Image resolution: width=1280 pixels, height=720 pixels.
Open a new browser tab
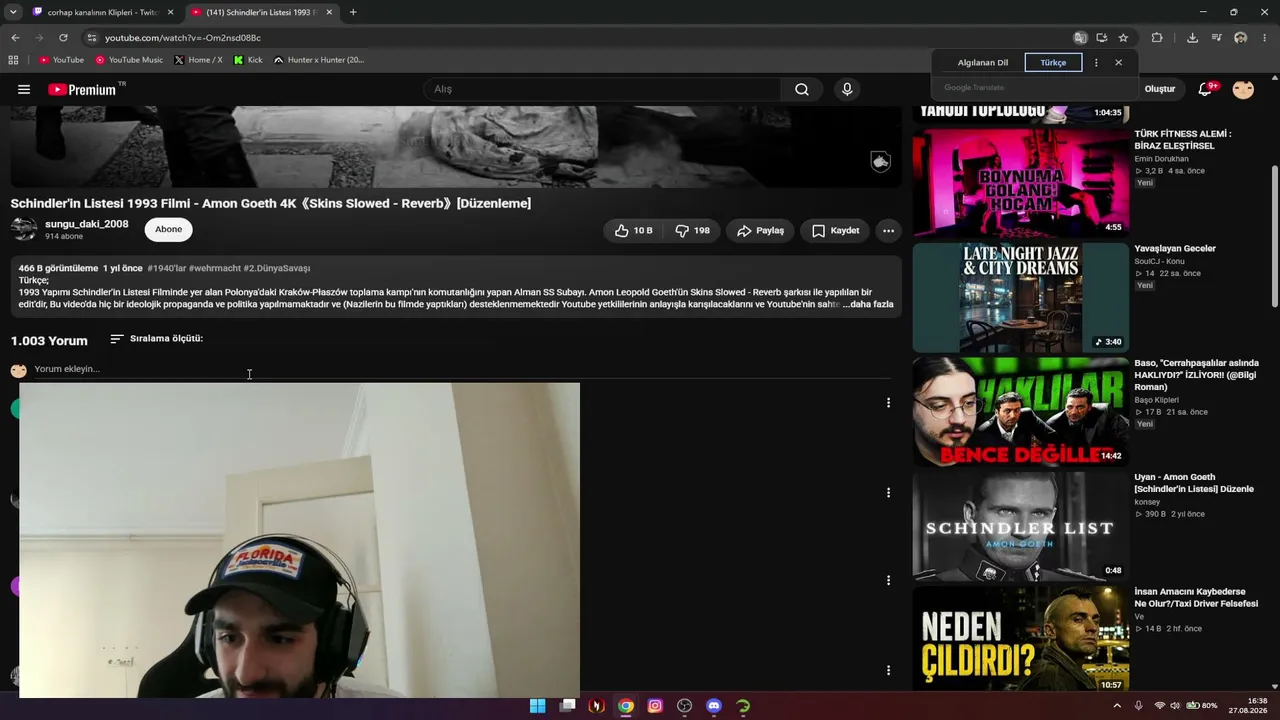click(x=353, y=12)
